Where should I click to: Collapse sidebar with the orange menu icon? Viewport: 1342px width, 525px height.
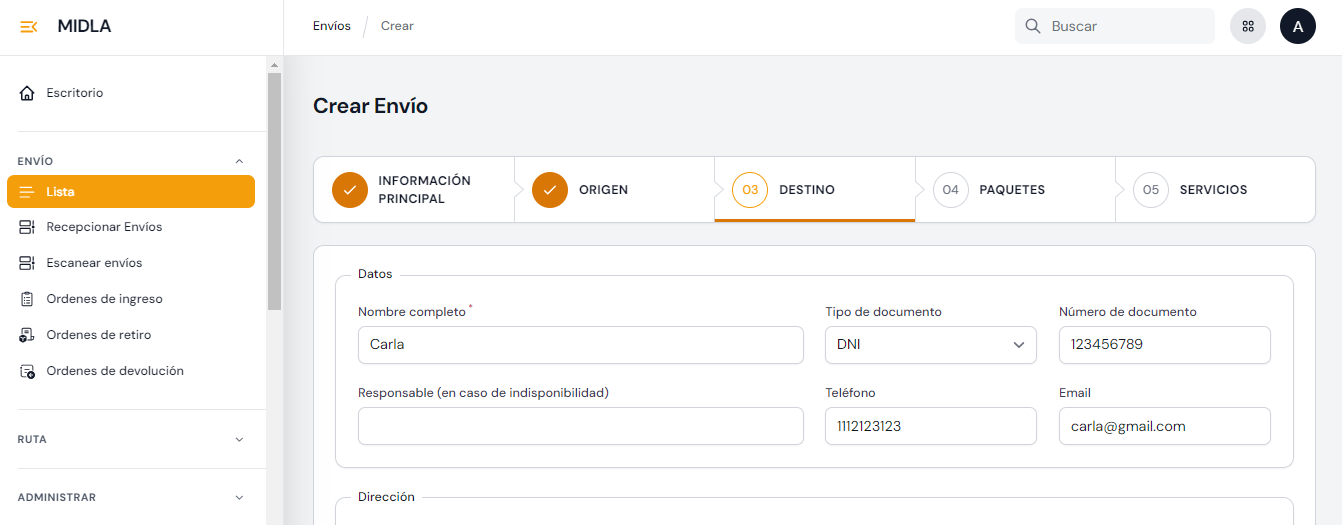(x=28, y=27)
